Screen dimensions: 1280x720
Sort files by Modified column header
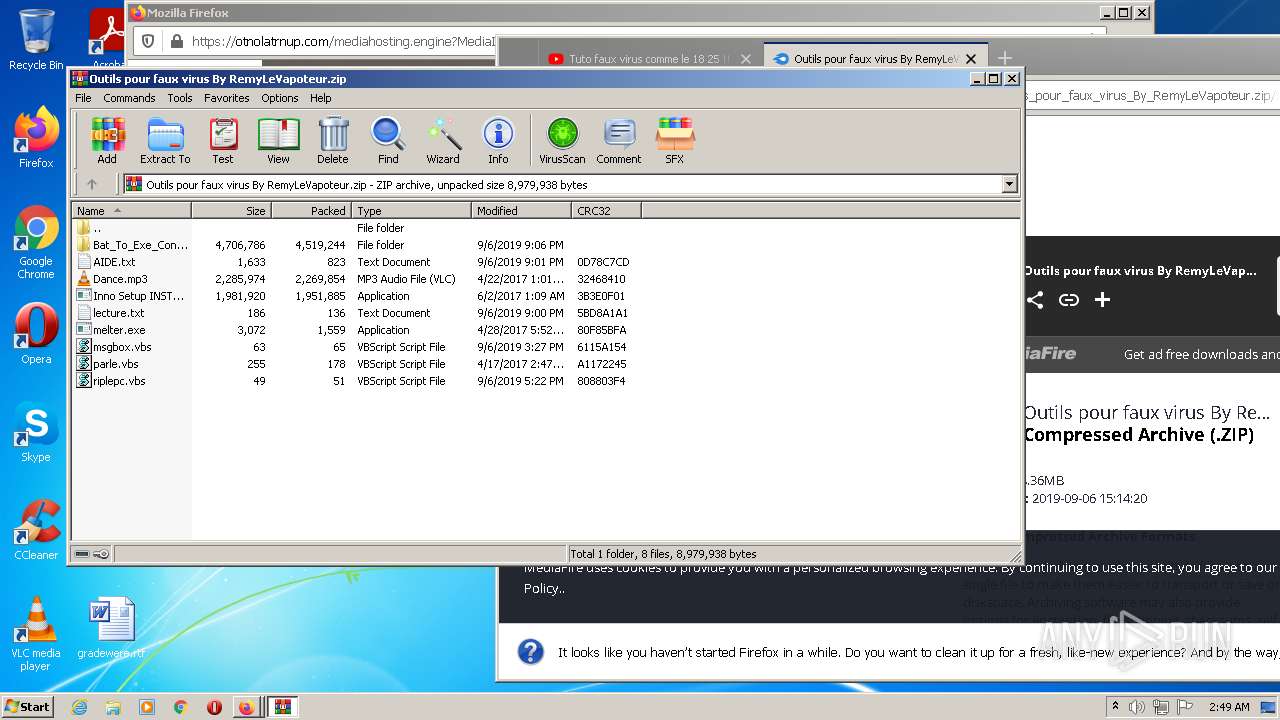(x=521, y=210)
